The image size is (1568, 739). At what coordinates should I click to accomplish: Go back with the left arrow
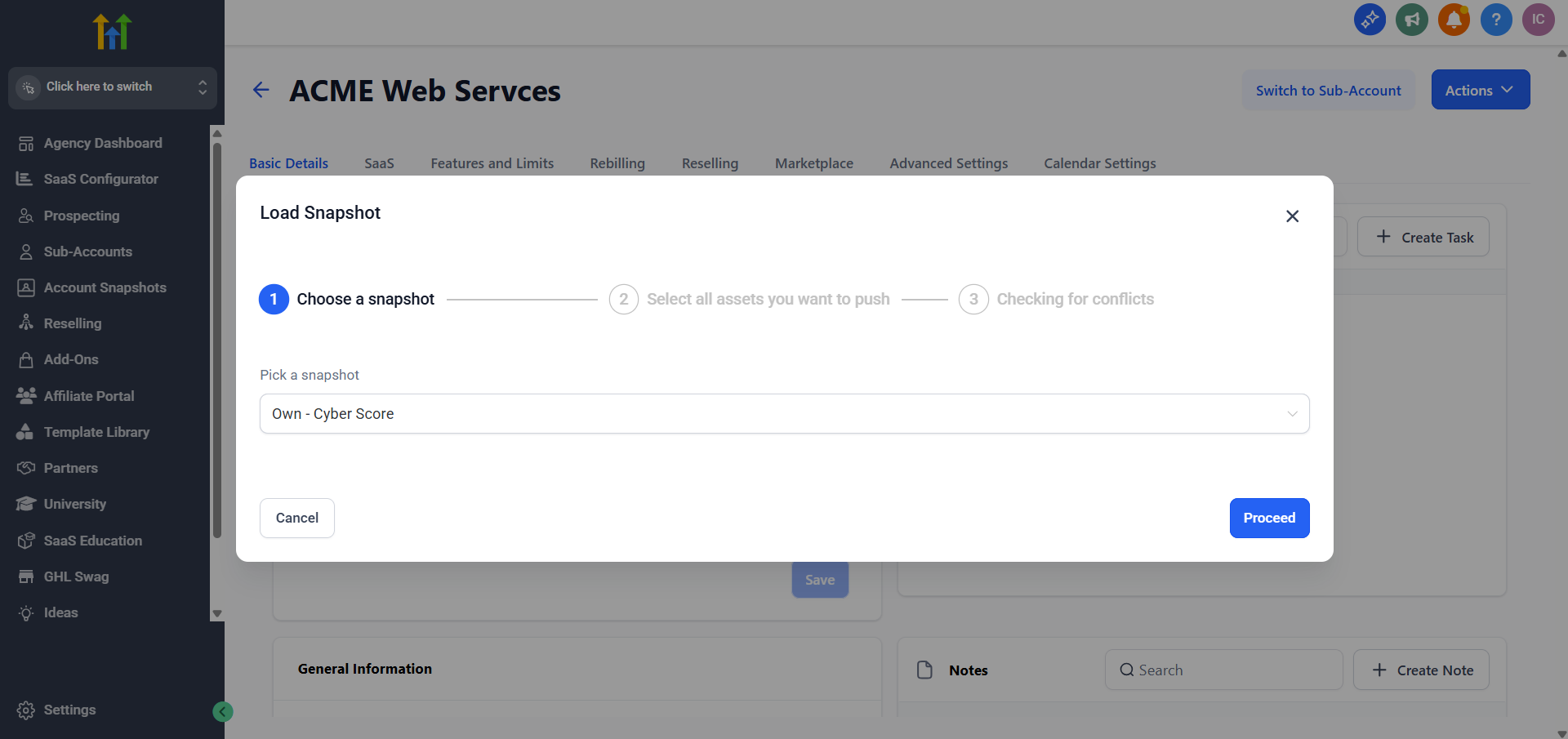tap(261, 90)
